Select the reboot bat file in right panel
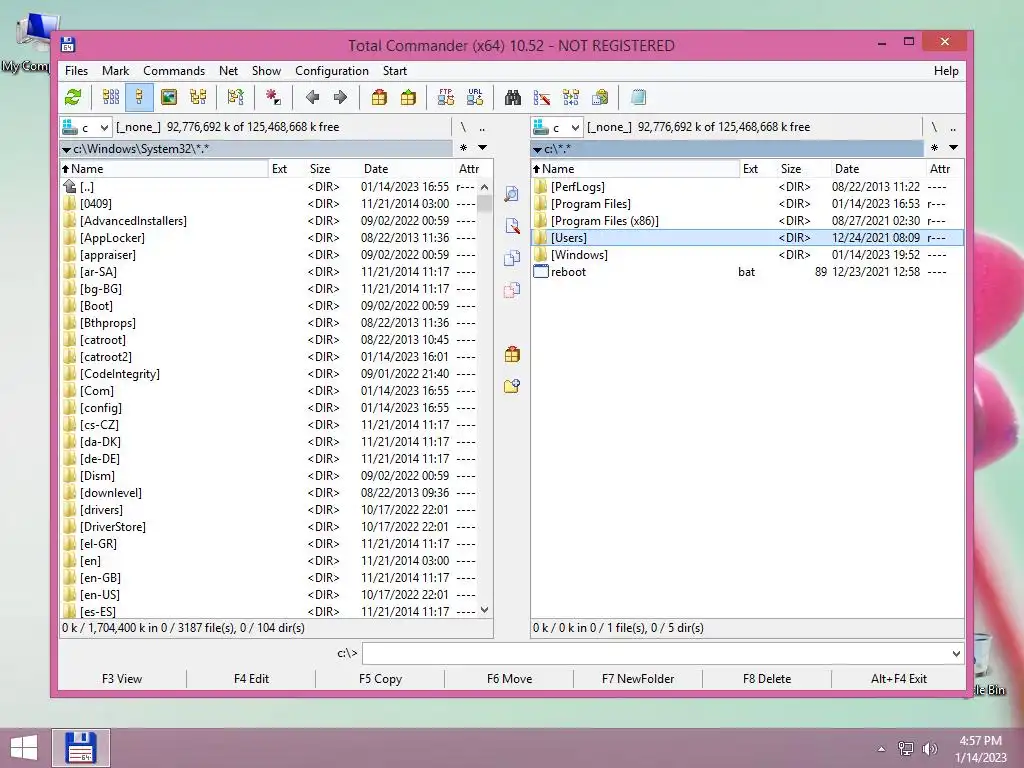The height and width of the screenshot is (768, 1024). pos(747,272)
